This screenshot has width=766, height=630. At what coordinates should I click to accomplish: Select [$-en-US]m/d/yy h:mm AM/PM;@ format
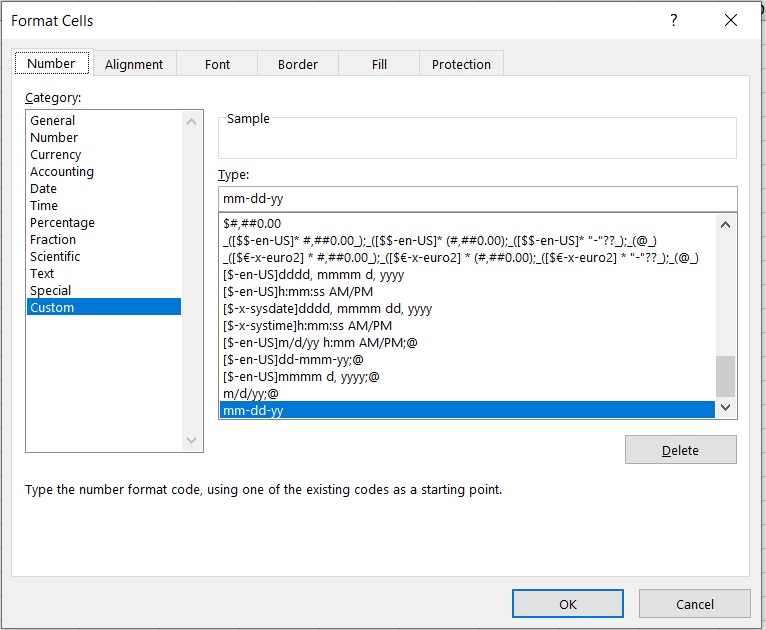(467, 342)
